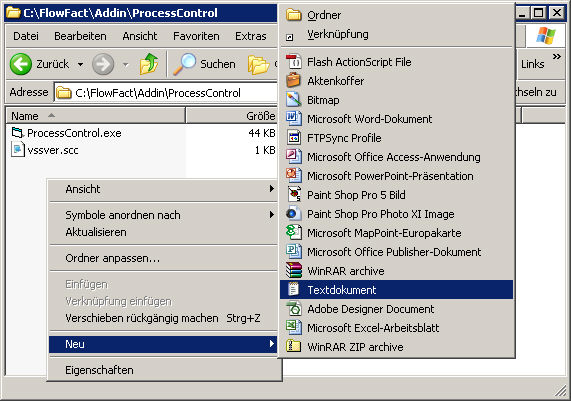The image size is (571, 401).
Task: Select WinRAR ZIP archive entry
Action: click(397, 346)
